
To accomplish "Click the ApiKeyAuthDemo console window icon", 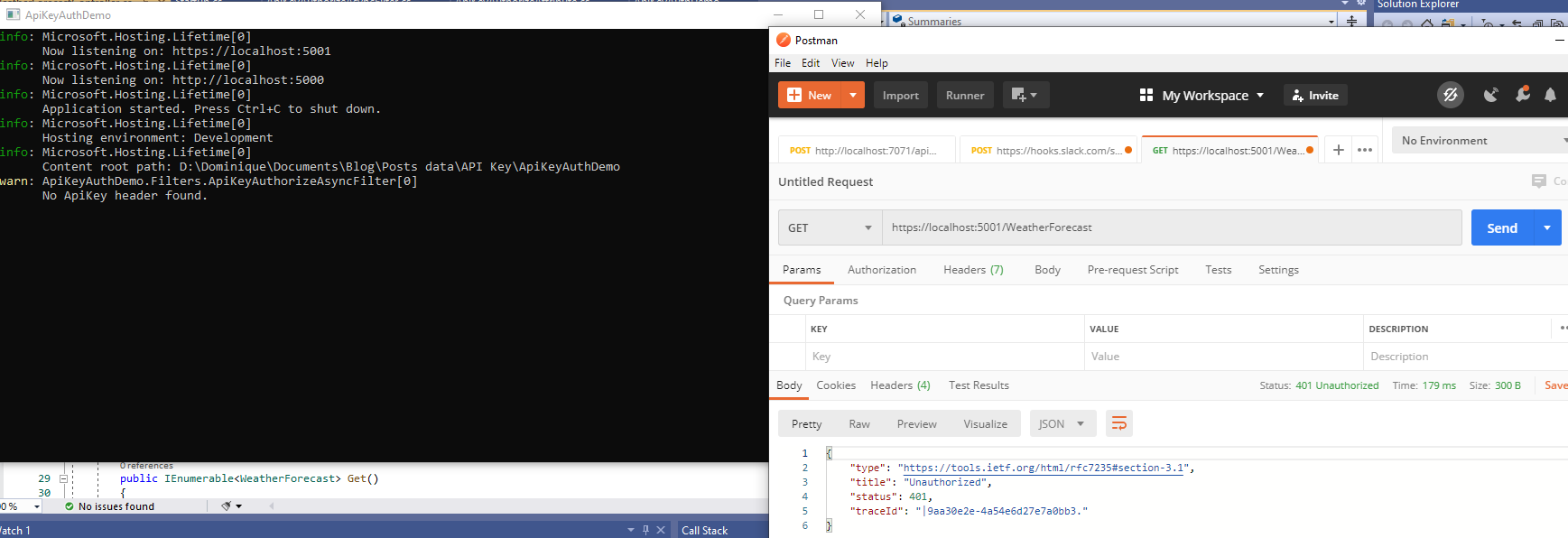I will [x=13, y=14].
